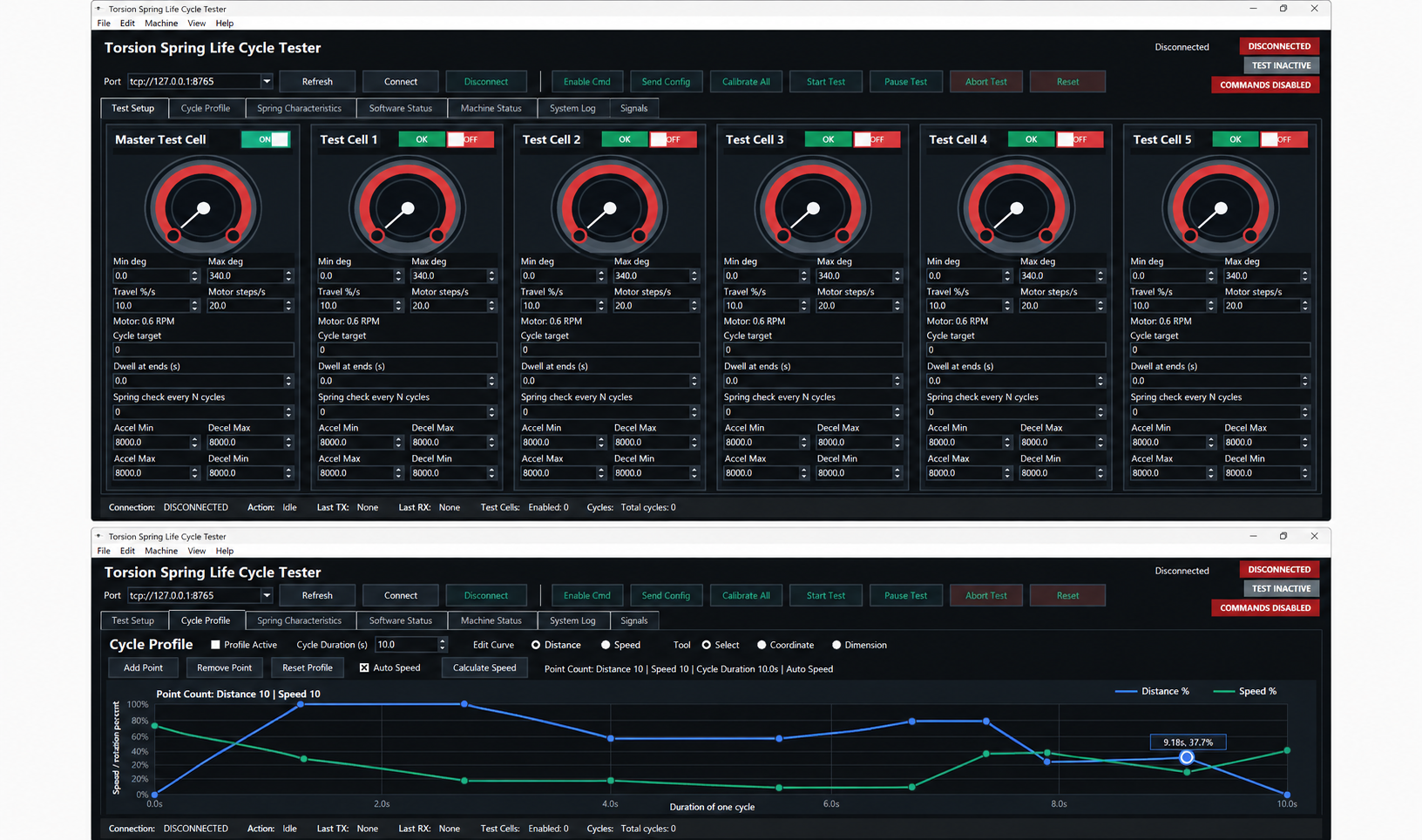This screenshot has width=1422, height=840.
Task: Open Spring Characteristics tab in Test Setup window
Action: pos(299,108)
